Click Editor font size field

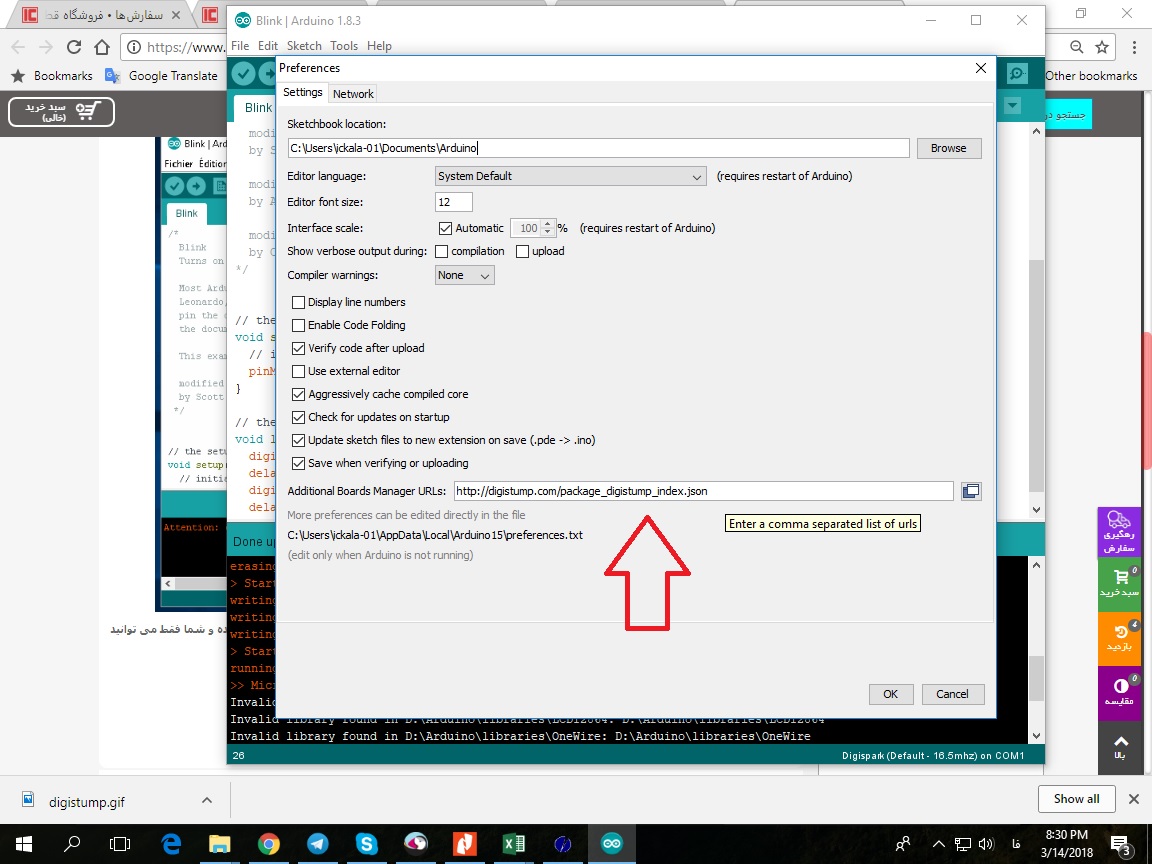pyautogui.click(x=453, y=202)
